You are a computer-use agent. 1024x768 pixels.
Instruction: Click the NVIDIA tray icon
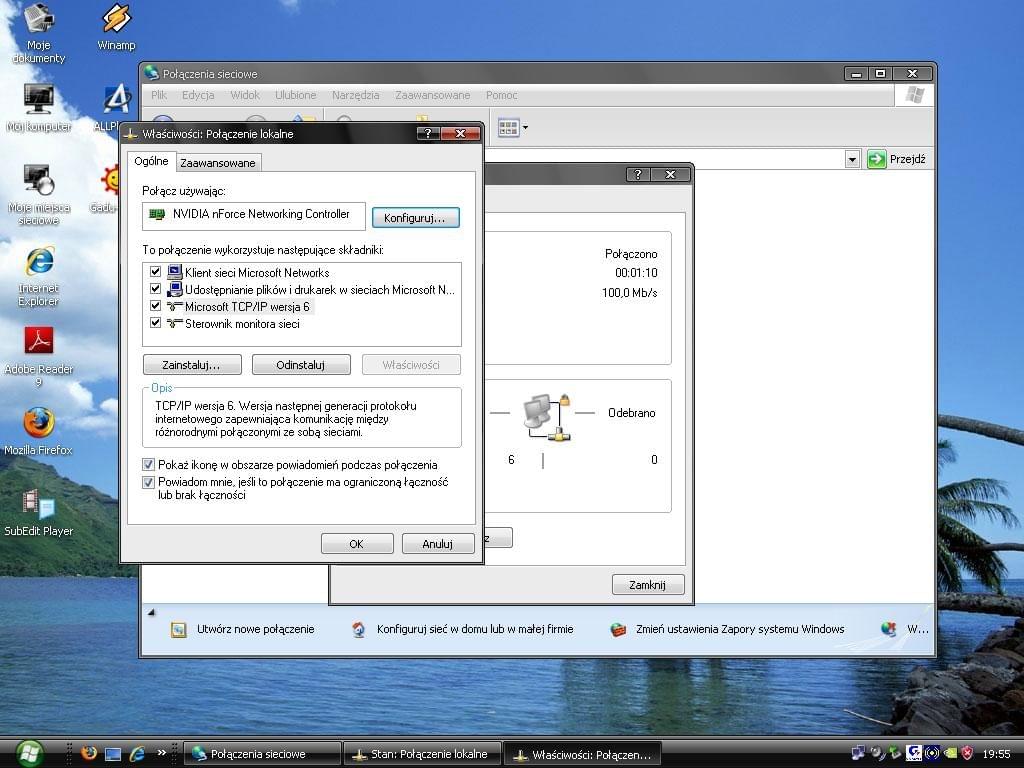click(951, 753)
